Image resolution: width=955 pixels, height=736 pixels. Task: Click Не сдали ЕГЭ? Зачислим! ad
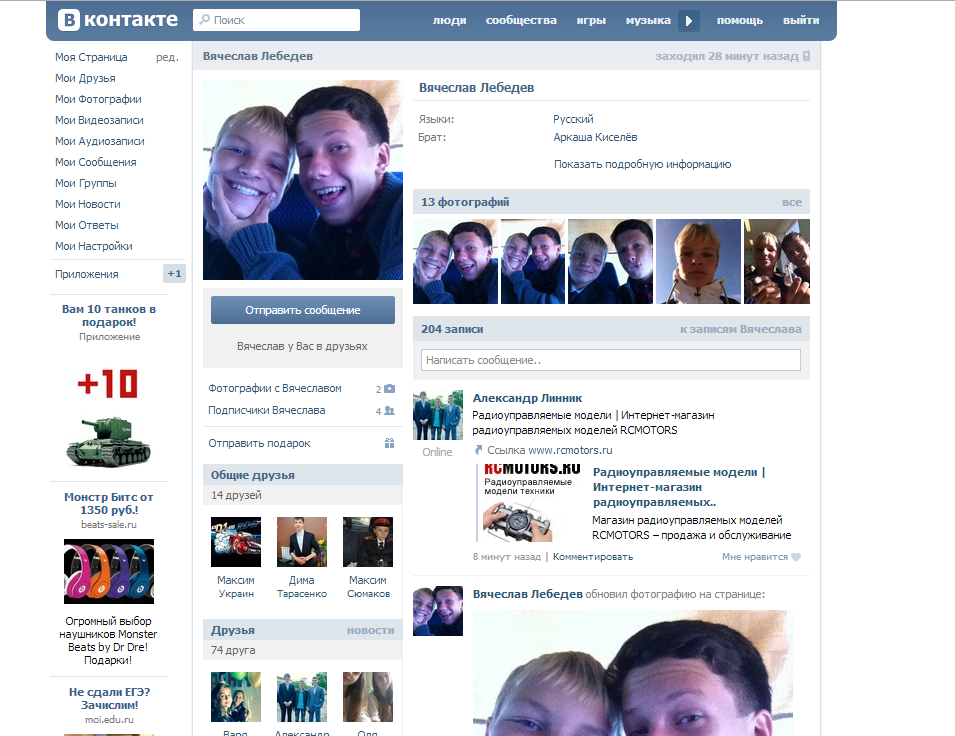[109, 699]
